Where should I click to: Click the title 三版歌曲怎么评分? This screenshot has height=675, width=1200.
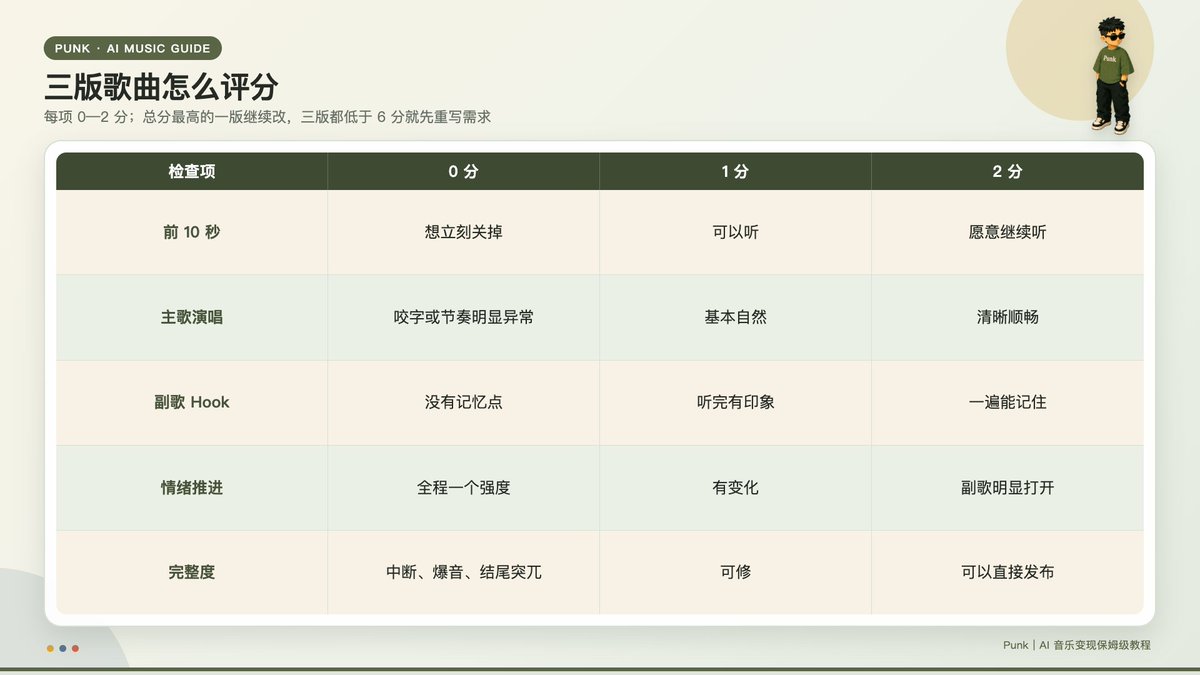point(161,87)
